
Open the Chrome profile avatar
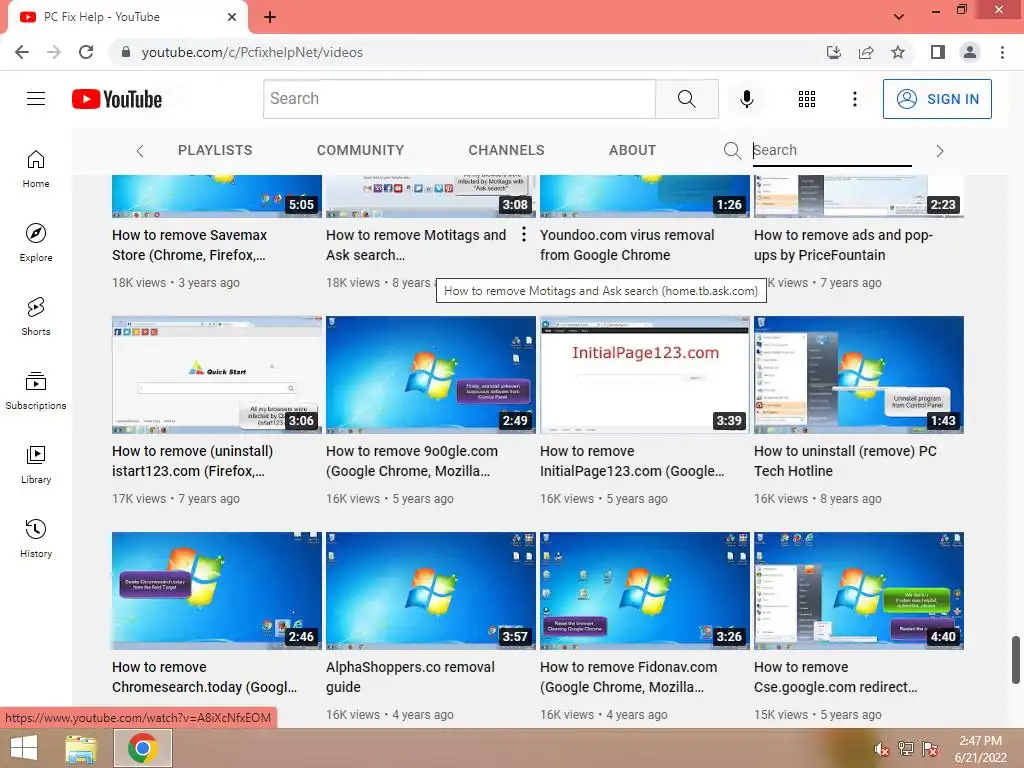(970, 52)
